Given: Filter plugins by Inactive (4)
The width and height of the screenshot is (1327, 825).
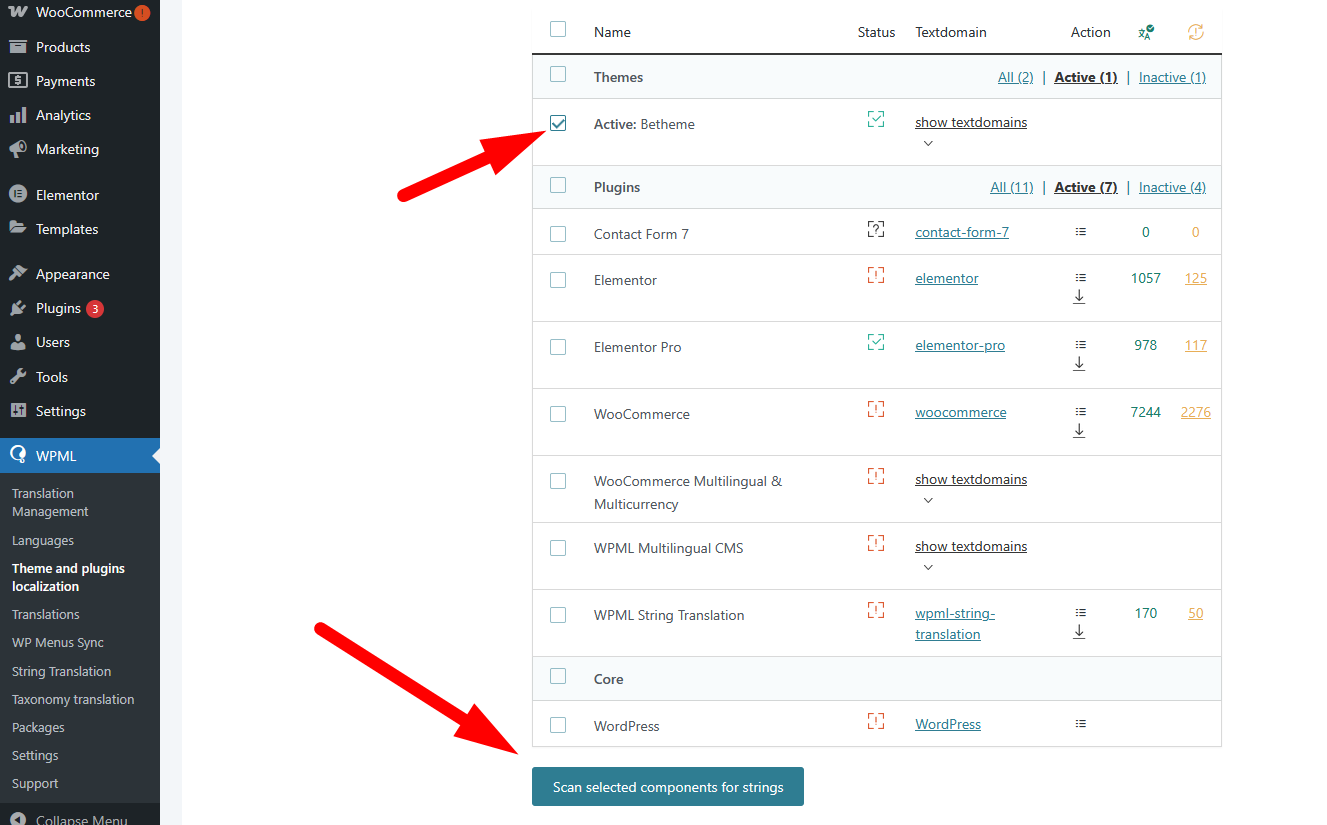Looking at the screenshot, I should (x=1172, y=187).
